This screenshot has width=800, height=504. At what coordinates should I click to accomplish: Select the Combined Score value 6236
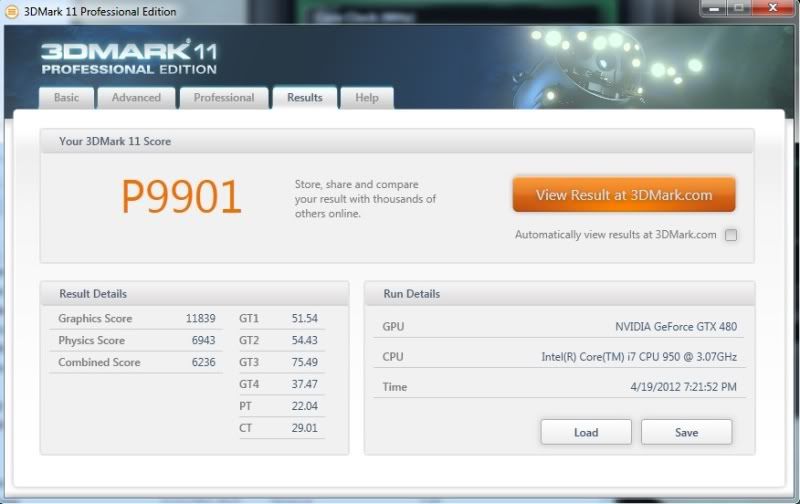pyautogui.click(x=204, y=362)
